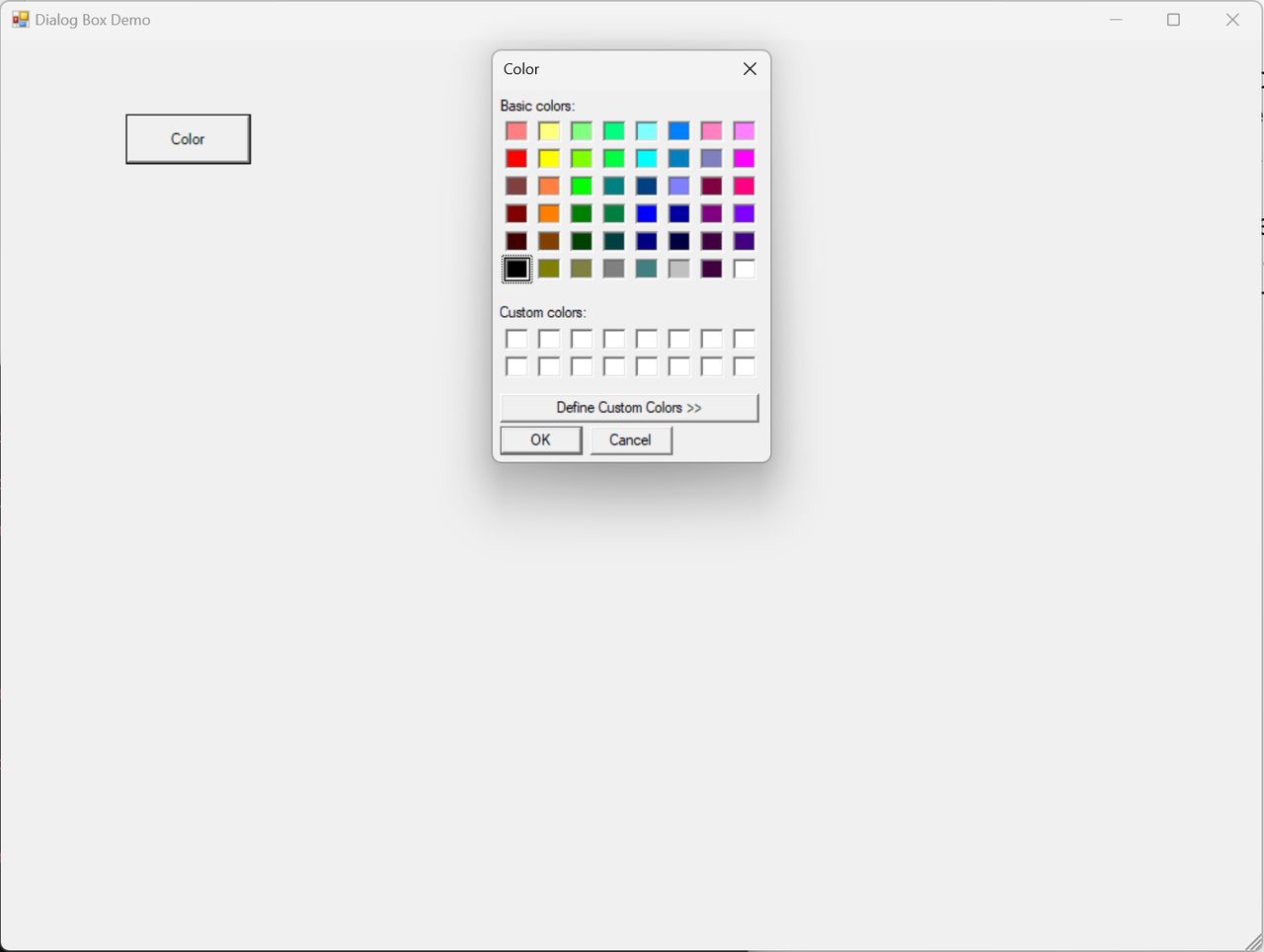
Task: Select the pure red basic color swatch
Action: click(516, 159)
